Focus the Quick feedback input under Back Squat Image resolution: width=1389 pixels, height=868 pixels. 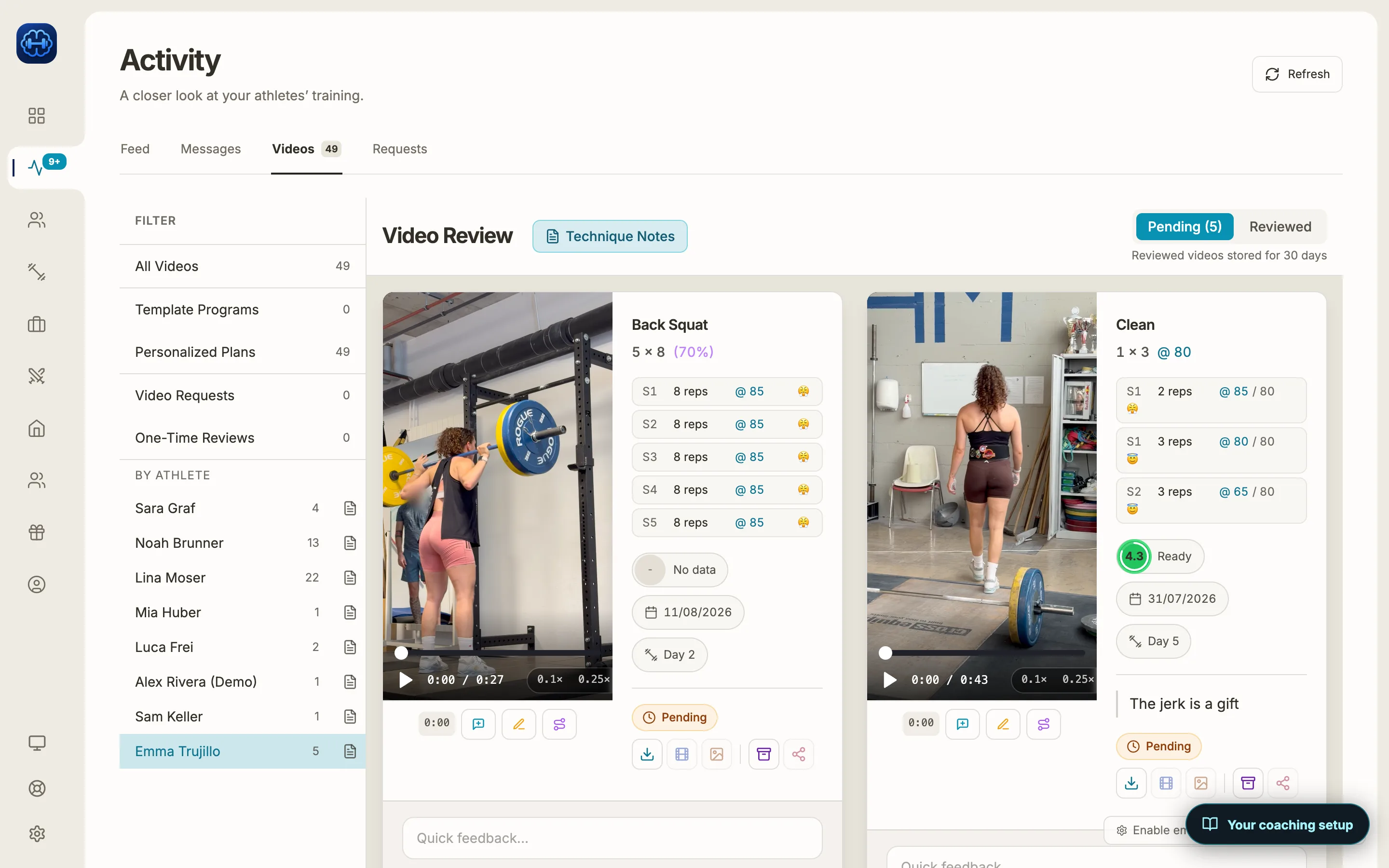[x=613, y=838]
